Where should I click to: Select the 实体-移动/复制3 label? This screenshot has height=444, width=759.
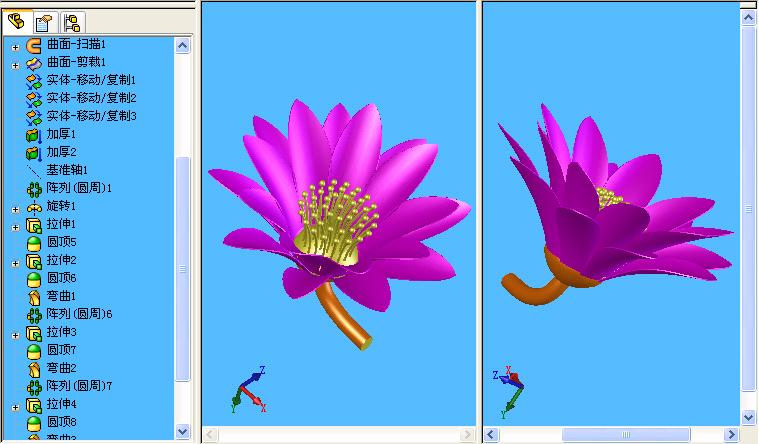(x=91, y=116)
